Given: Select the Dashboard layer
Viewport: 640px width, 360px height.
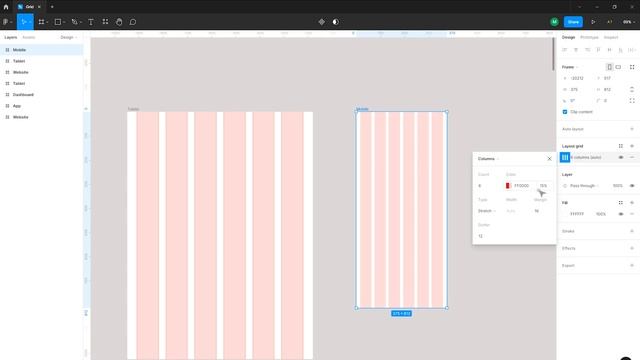Looking at the screenshot, I should [42, 95].
